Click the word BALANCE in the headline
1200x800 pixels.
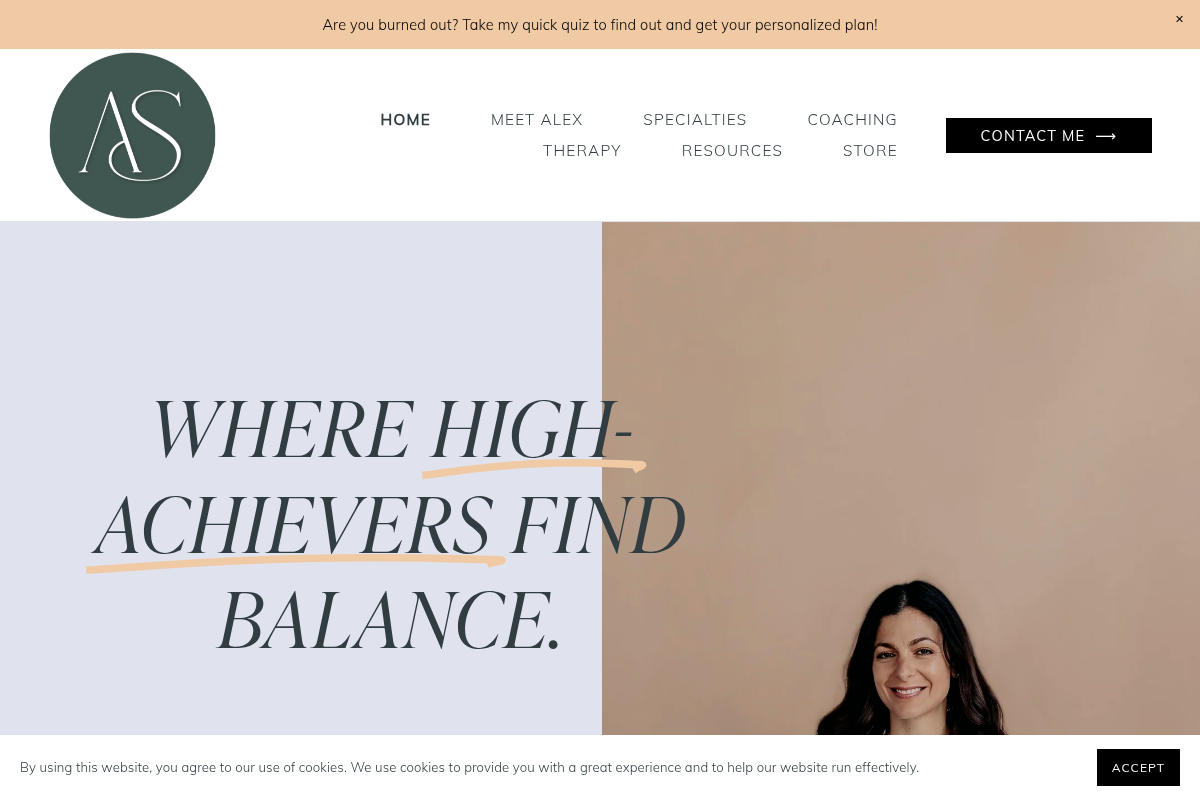click(x=390, y=621)
